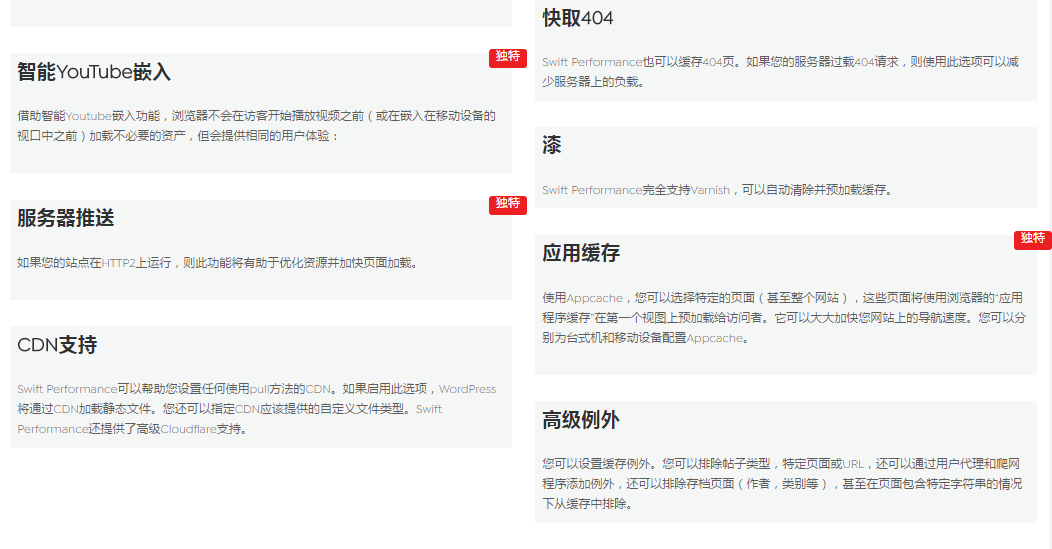Screen dimensions: 1052x549
Task: Click Swift Performance at start of CDN description
Action: tap(67, 389)
